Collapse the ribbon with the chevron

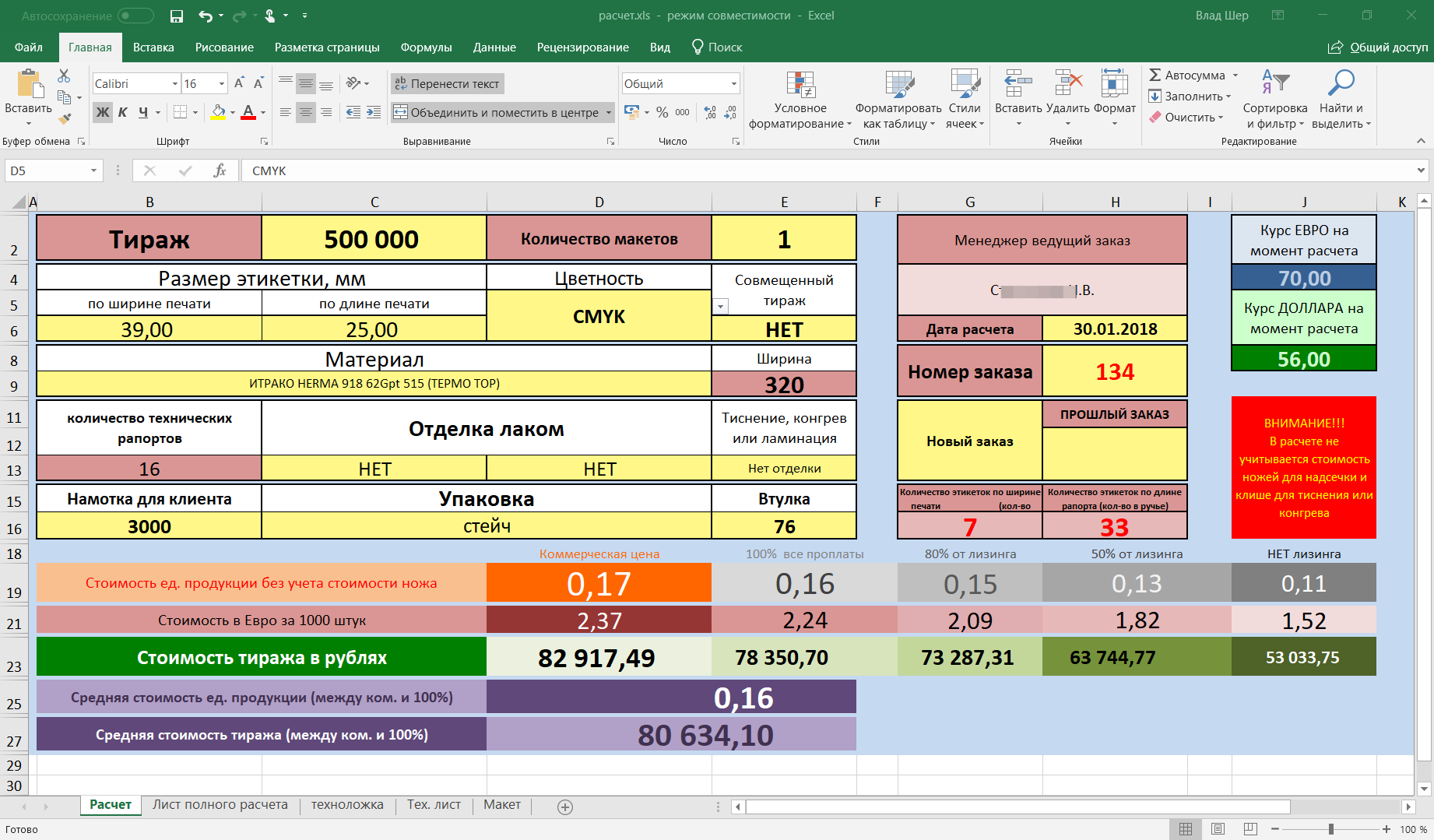(1421, 141)
